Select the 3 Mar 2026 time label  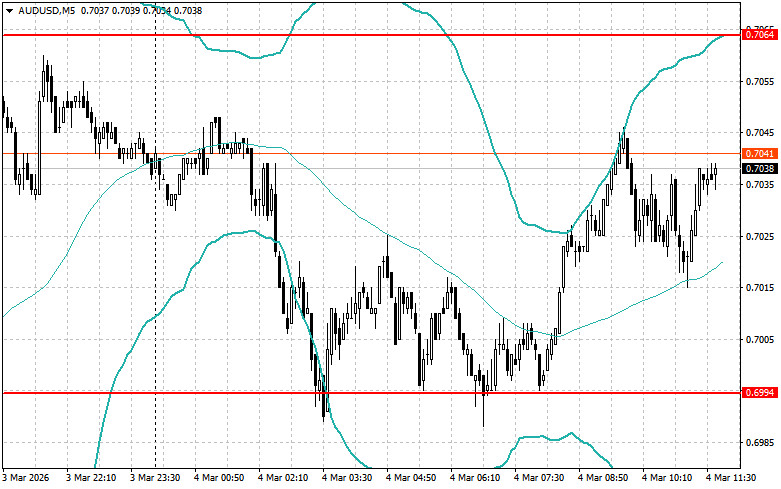[x=26, y=478]
